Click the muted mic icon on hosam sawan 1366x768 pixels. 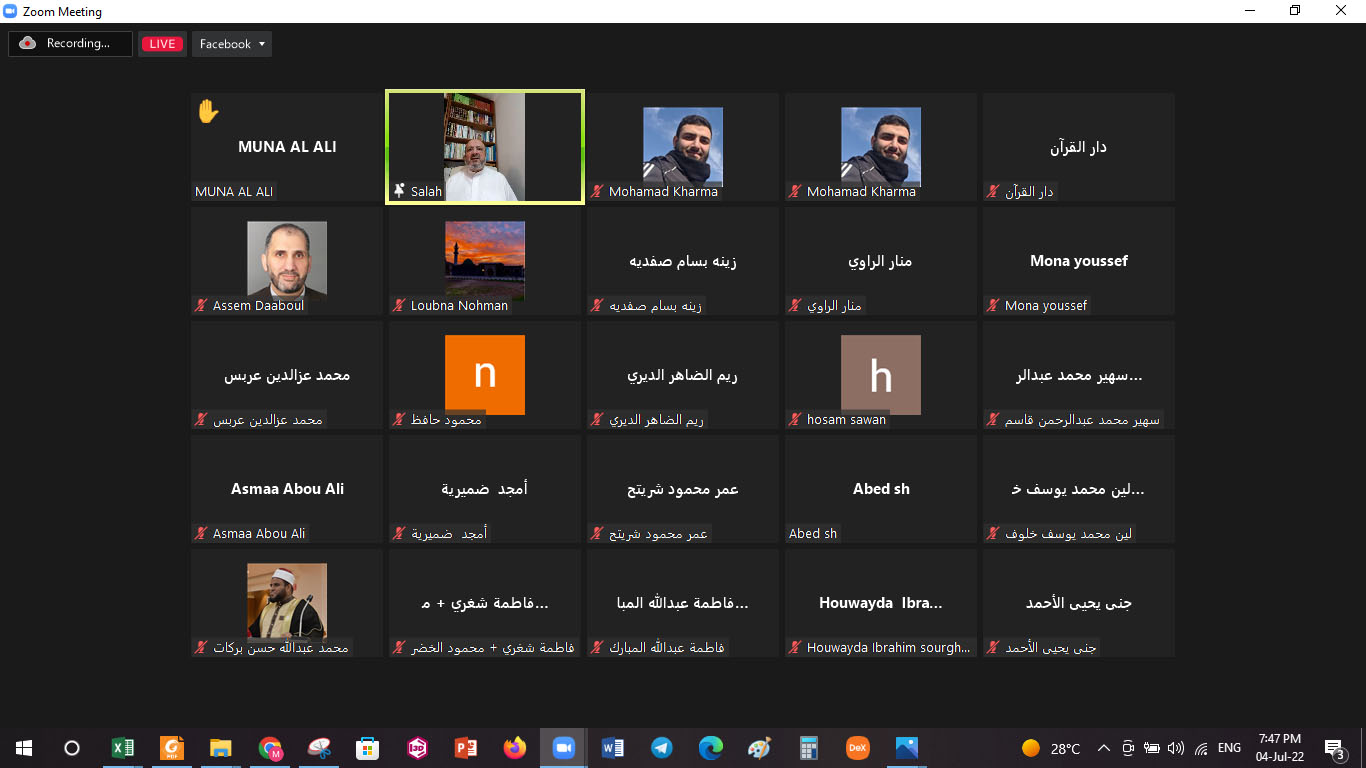click(x=795, y=420)
